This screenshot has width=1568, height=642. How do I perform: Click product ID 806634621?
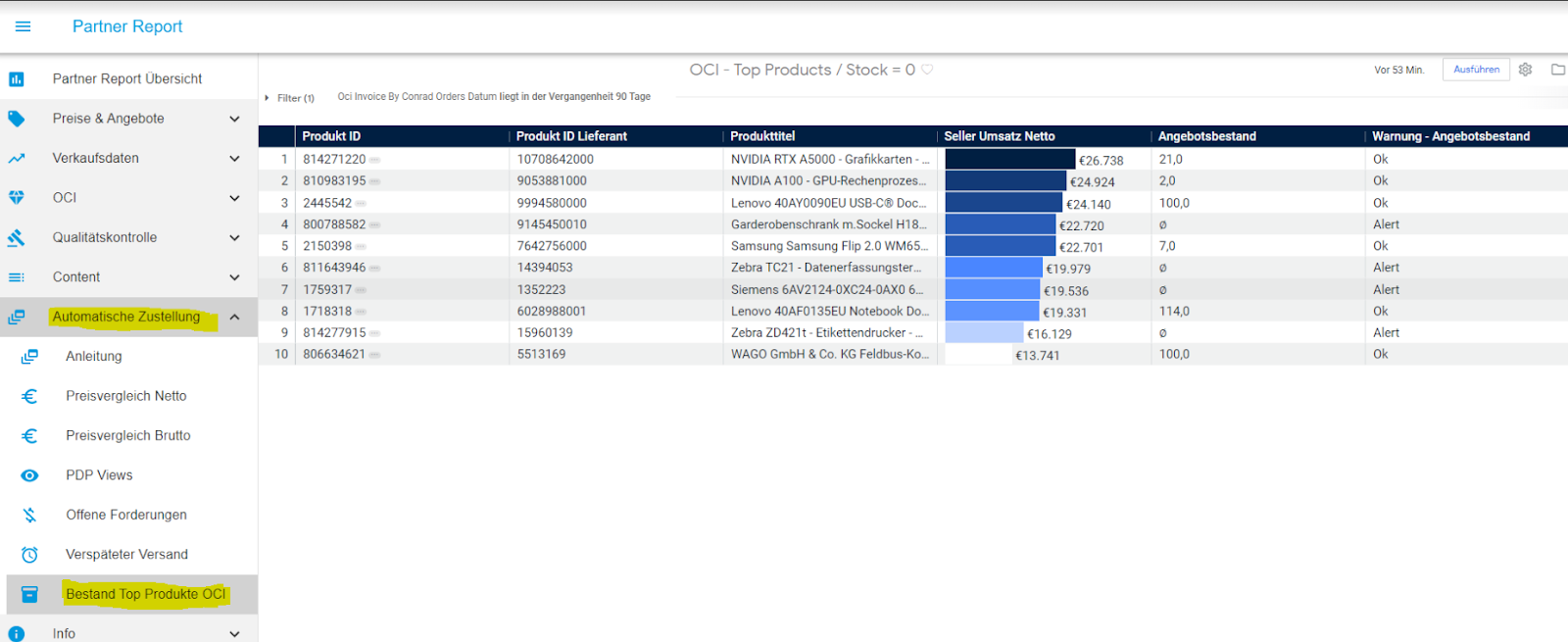(334, 355)
